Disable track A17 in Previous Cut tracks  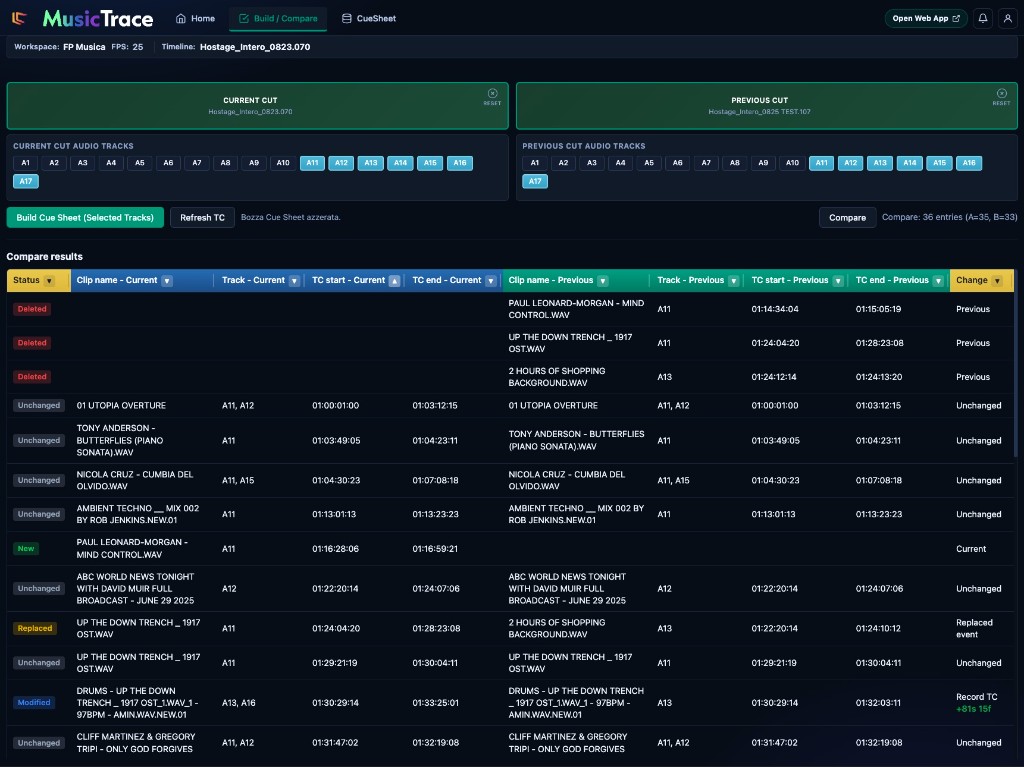[x=535, y=181]
